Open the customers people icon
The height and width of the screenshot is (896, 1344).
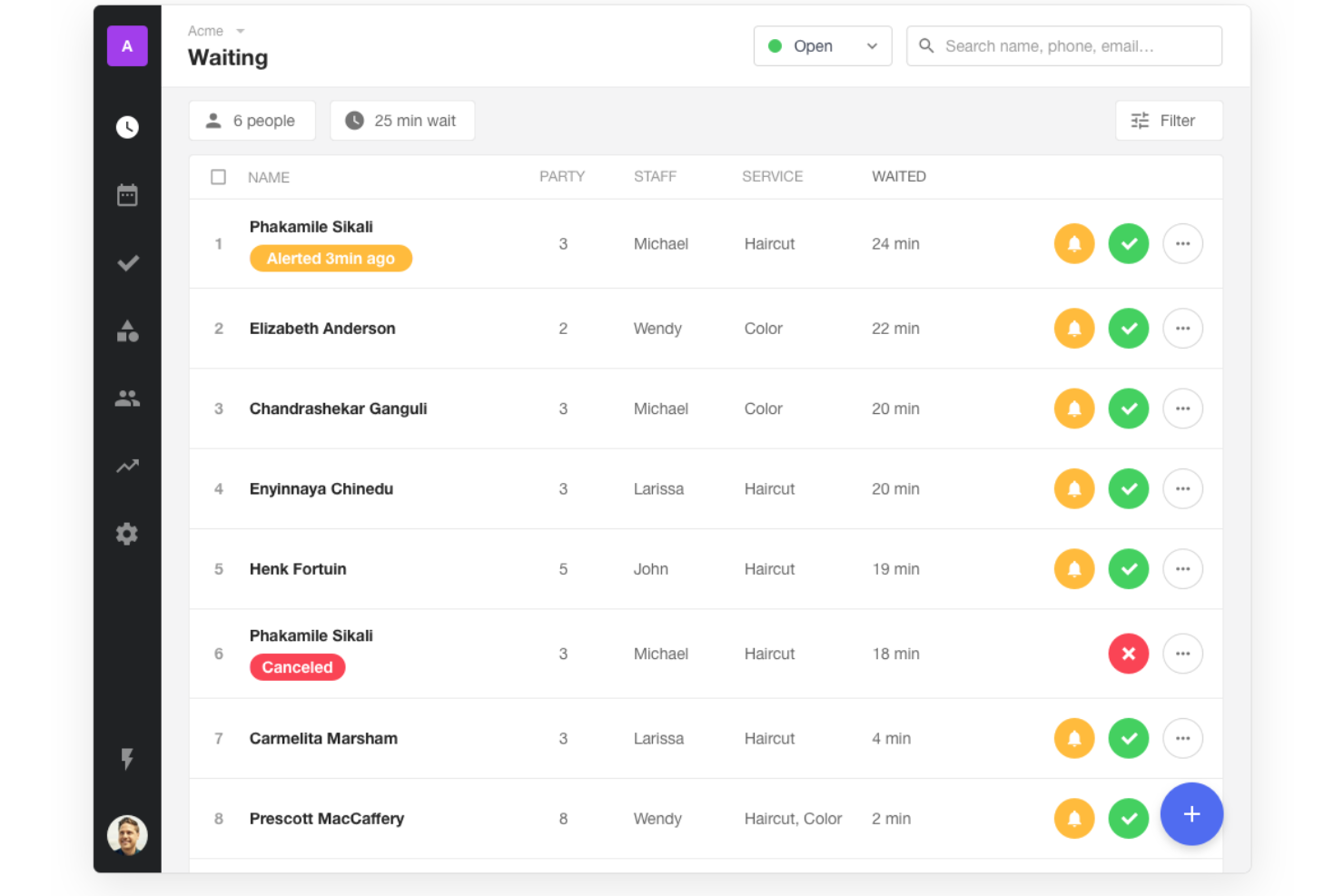(127, 397)
